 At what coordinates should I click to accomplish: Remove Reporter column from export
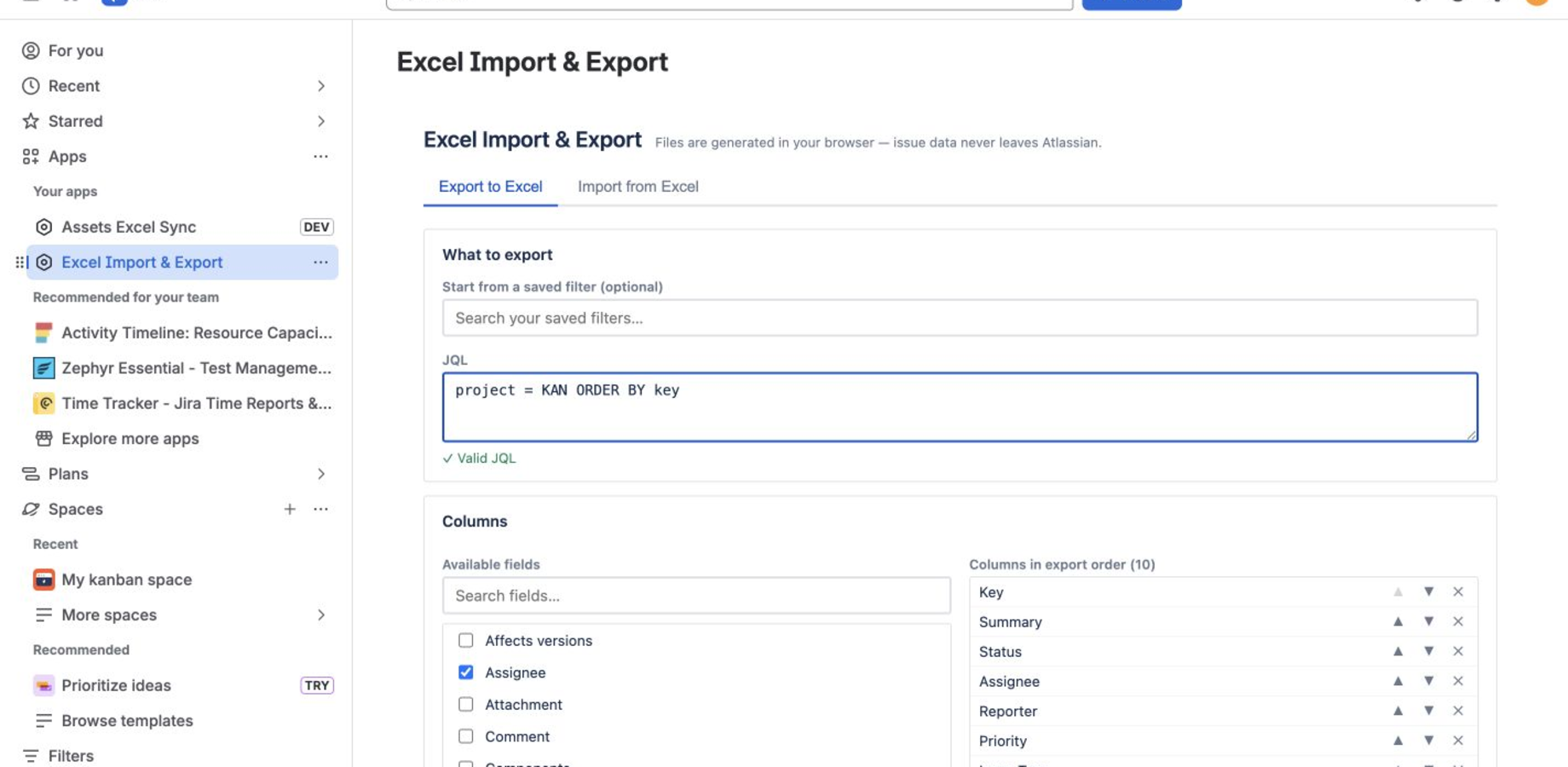[1458, 711]
